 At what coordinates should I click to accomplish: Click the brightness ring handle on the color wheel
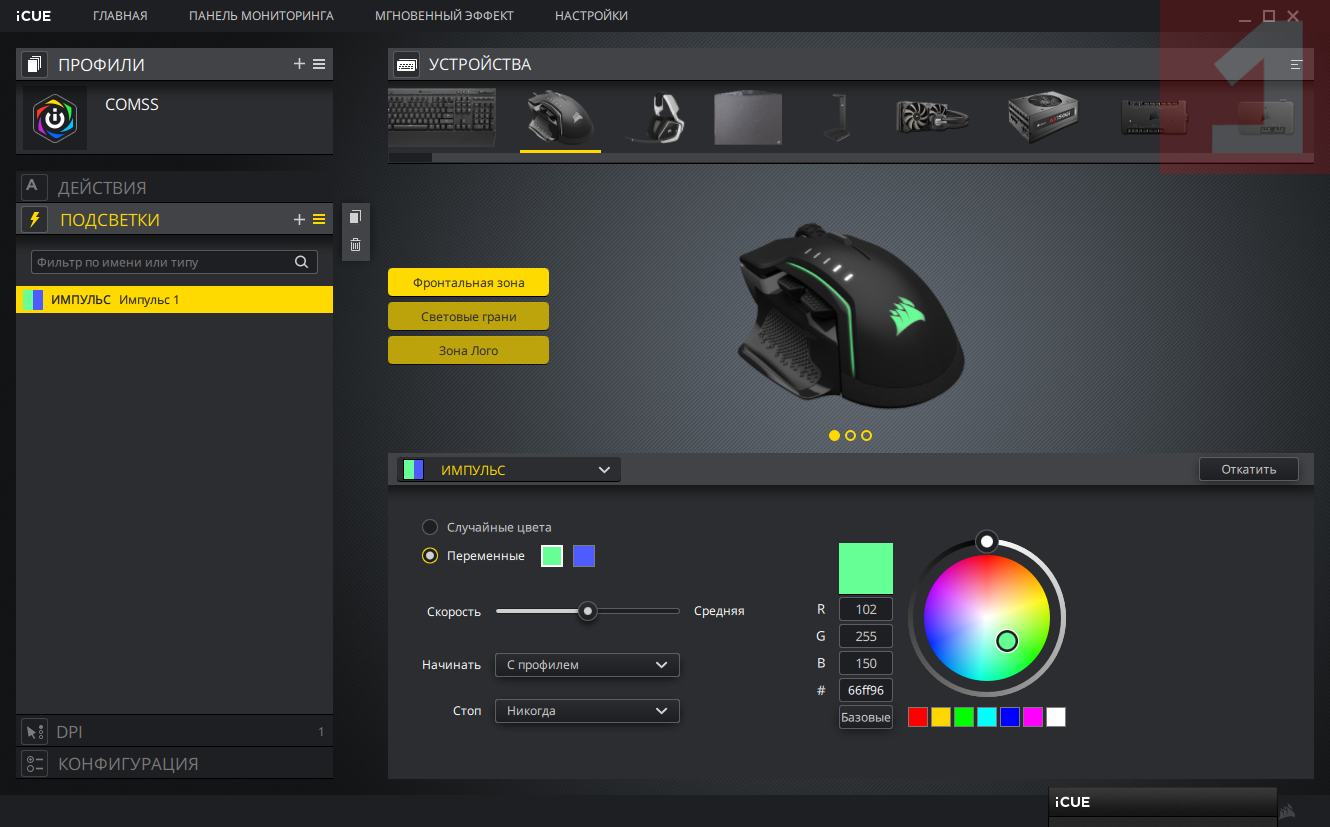point(987,541)
